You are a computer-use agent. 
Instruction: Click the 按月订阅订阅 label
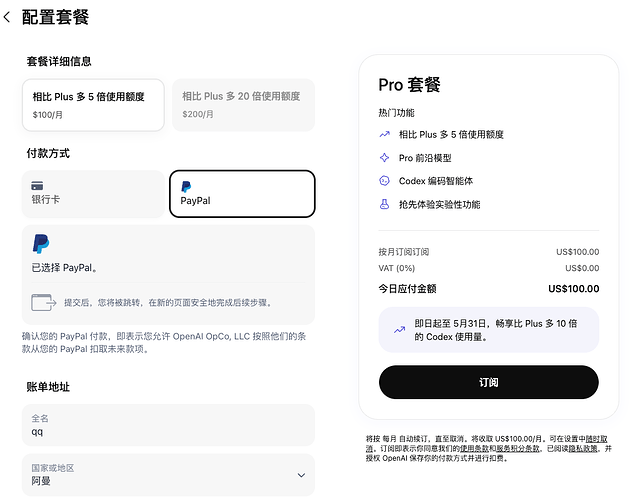(404, 252)
